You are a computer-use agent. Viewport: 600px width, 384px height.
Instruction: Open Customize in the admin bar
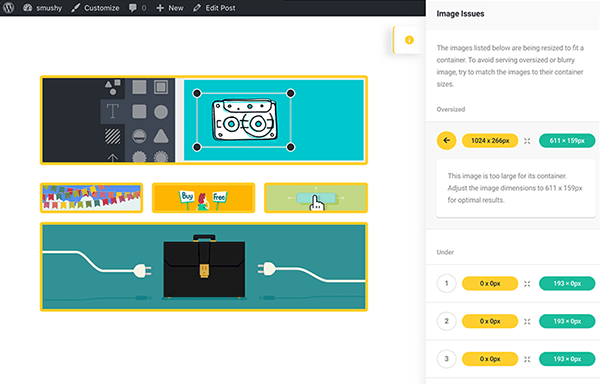click(95, 8)
